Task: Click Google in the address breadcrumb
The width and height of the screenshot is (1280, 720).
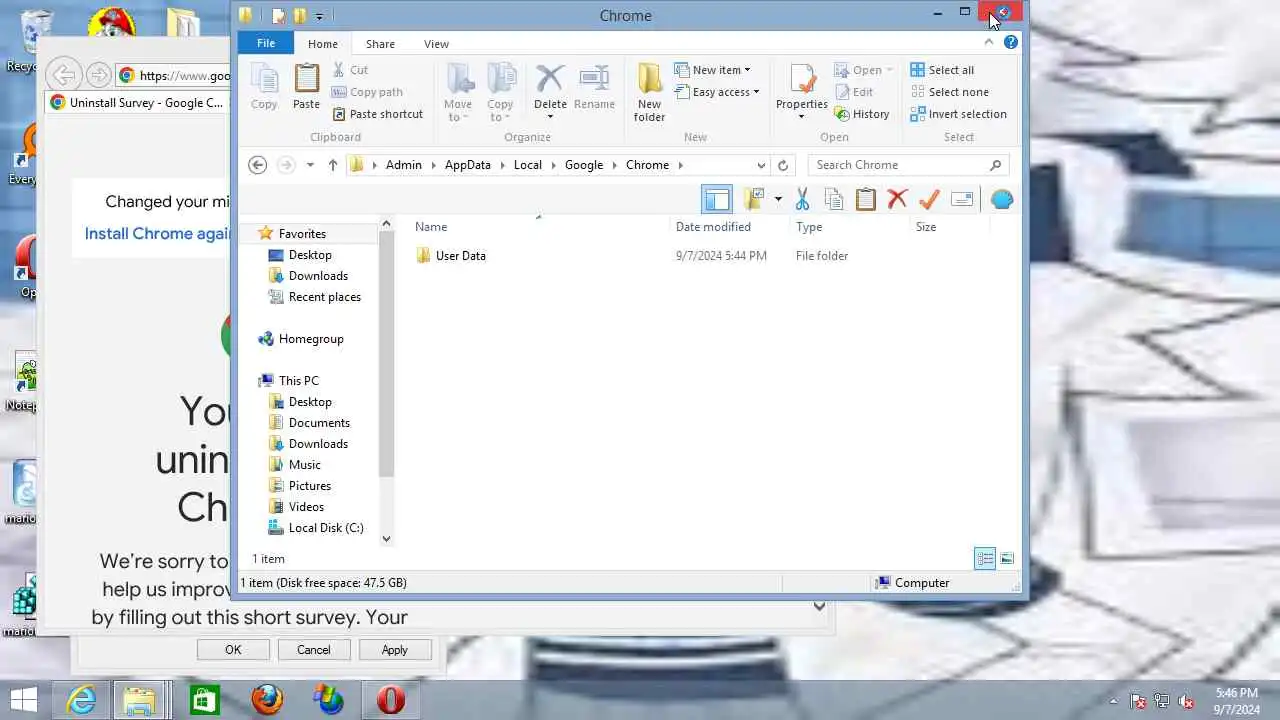Action: (x=584, y=165)
